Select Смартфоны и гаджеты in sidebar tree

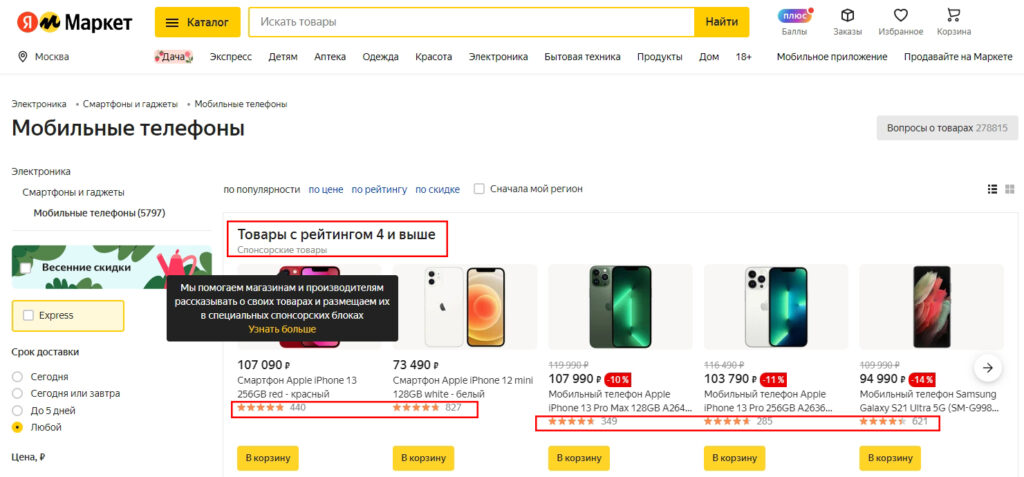coord(73,192)
